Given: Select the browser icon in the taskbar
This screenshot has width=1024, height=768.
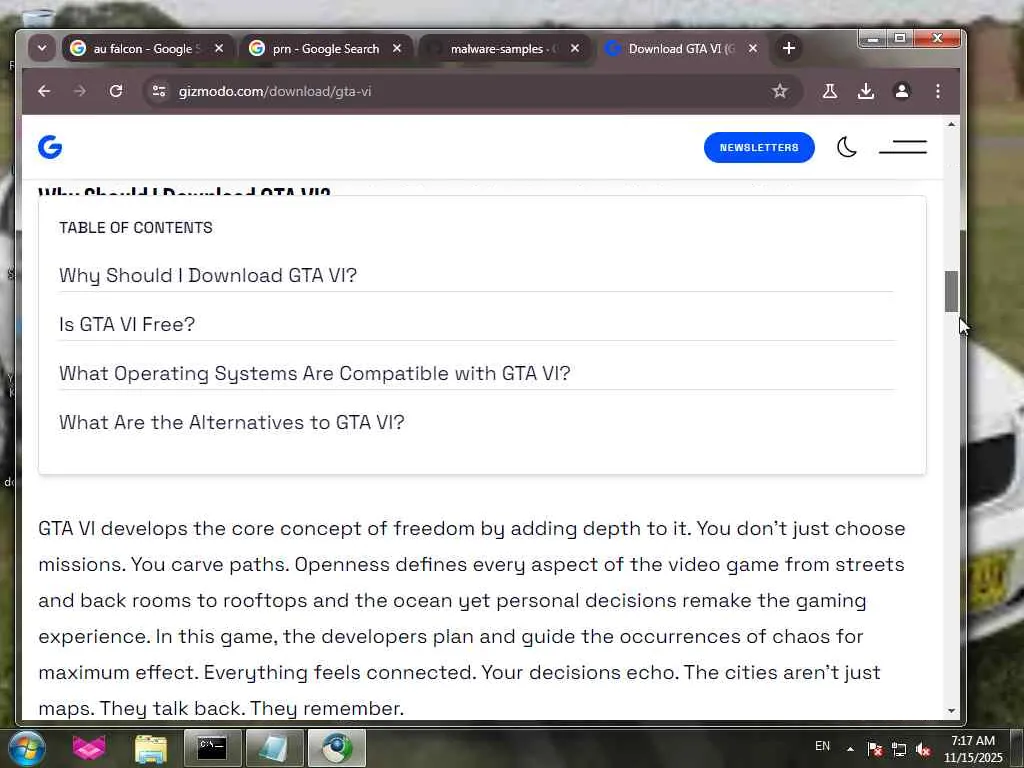Looking at the screenshot, I should point(337,748).
